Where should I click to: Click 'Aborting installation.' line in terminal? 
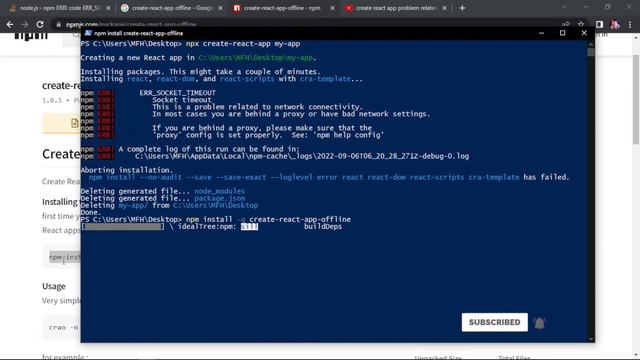[127, 170]
